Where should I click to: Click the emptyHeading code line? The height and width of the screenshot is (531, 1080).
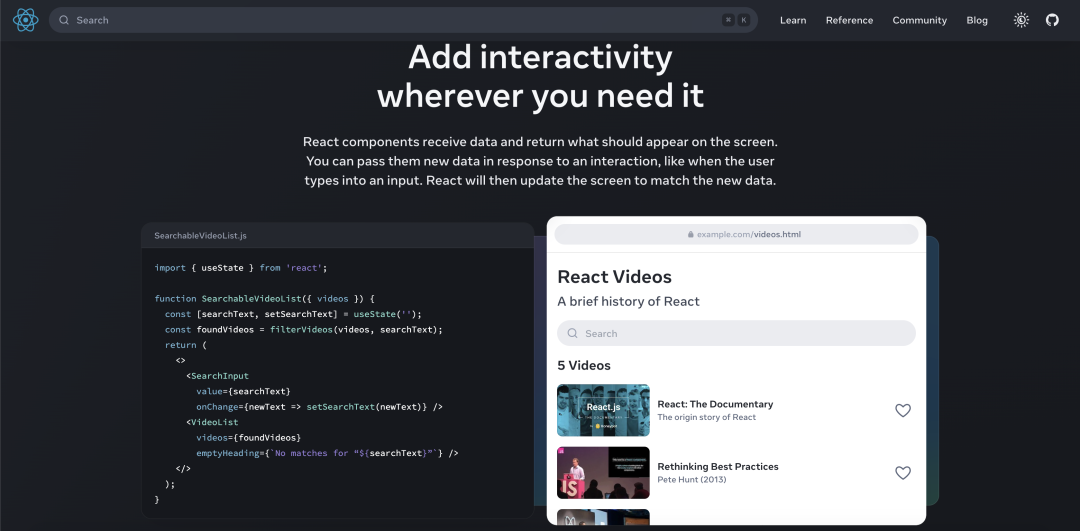(327, 453)
